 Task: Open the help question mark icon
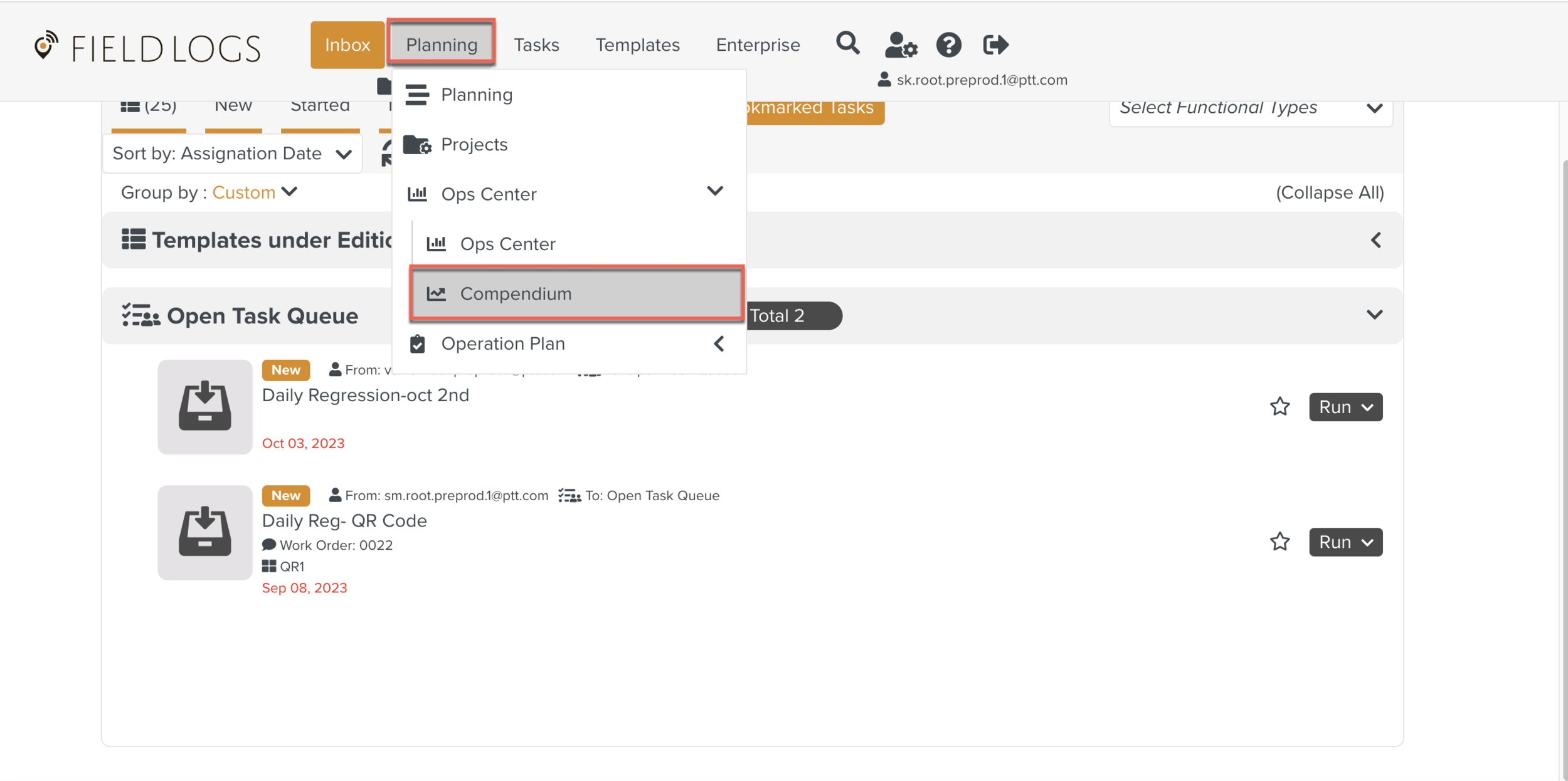coord(948,45)
